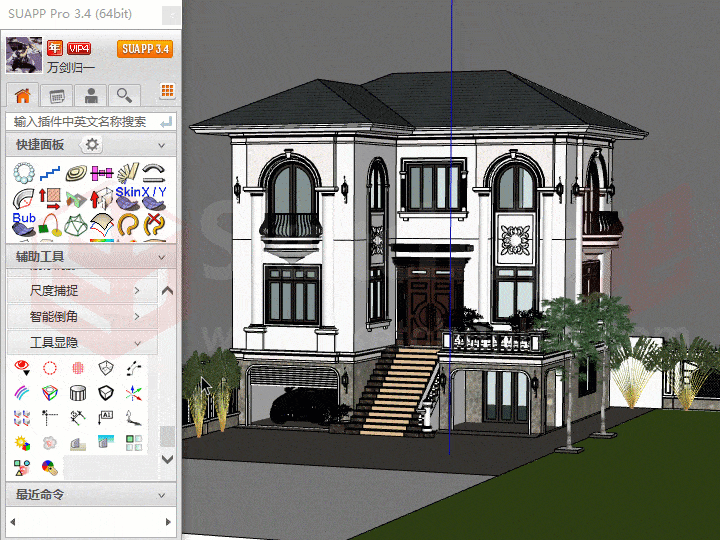Toggle the sun shadows display icon
The image size is (720, 540).
[22, 442]
